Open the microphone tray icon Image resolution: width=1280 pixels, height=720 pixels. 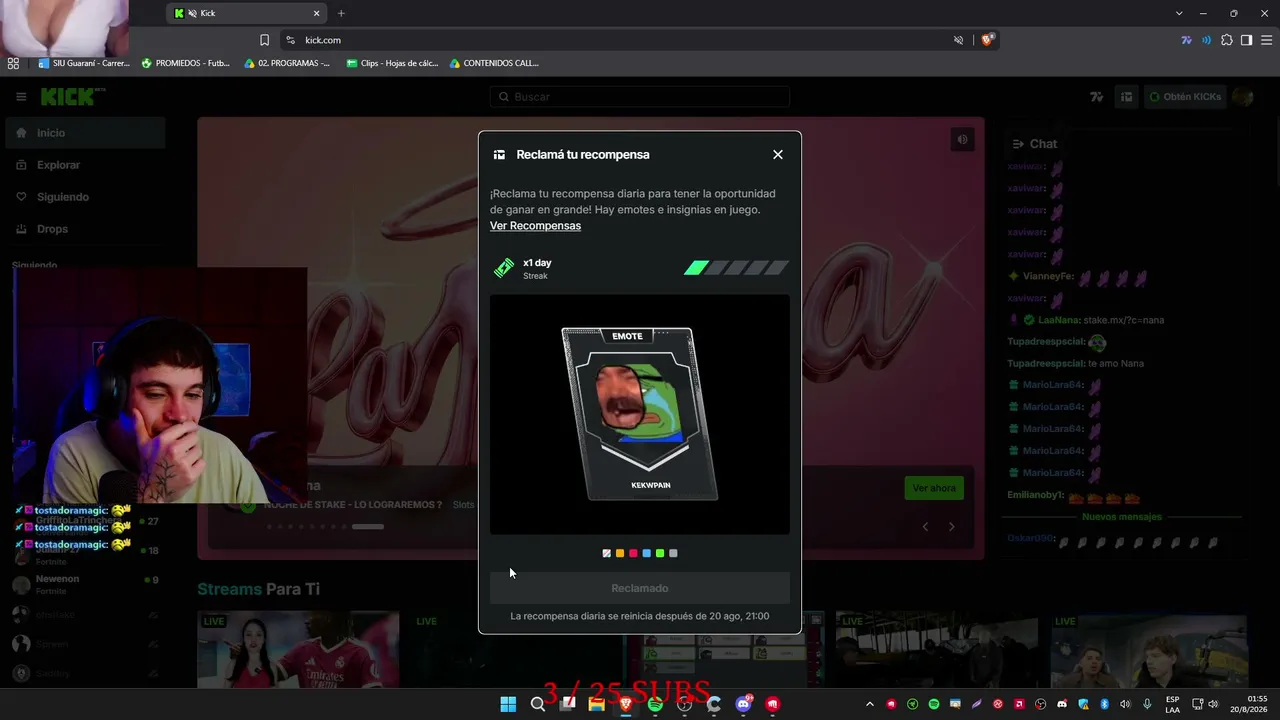[1147, 704]
